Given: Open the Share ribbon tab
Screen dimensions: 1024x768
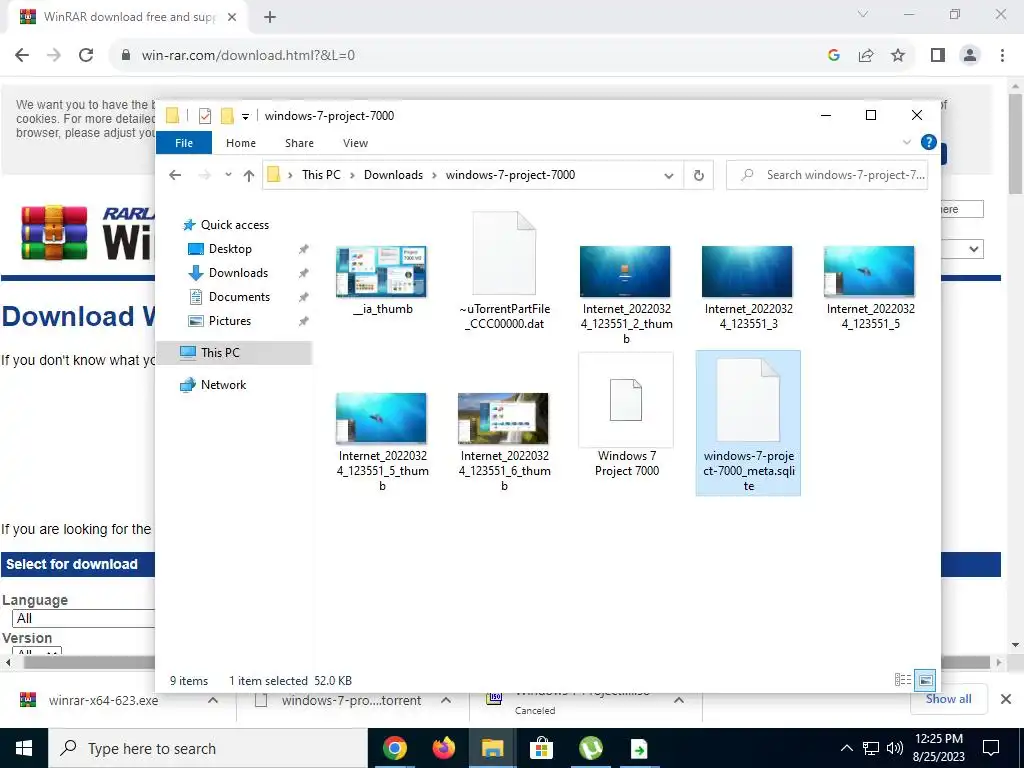Looking at the screenshot, I should pyautogui.click(x=299, y=143).
